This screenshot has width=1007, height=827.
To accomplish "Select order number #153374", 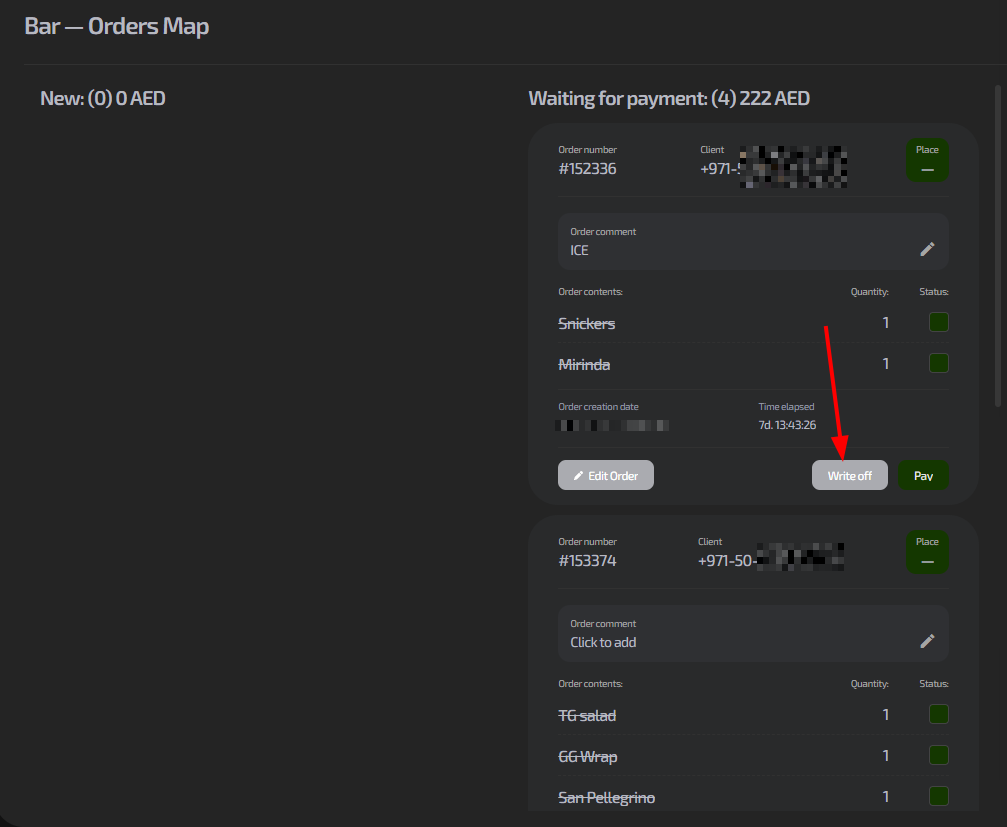I will (x=587, y=561).
